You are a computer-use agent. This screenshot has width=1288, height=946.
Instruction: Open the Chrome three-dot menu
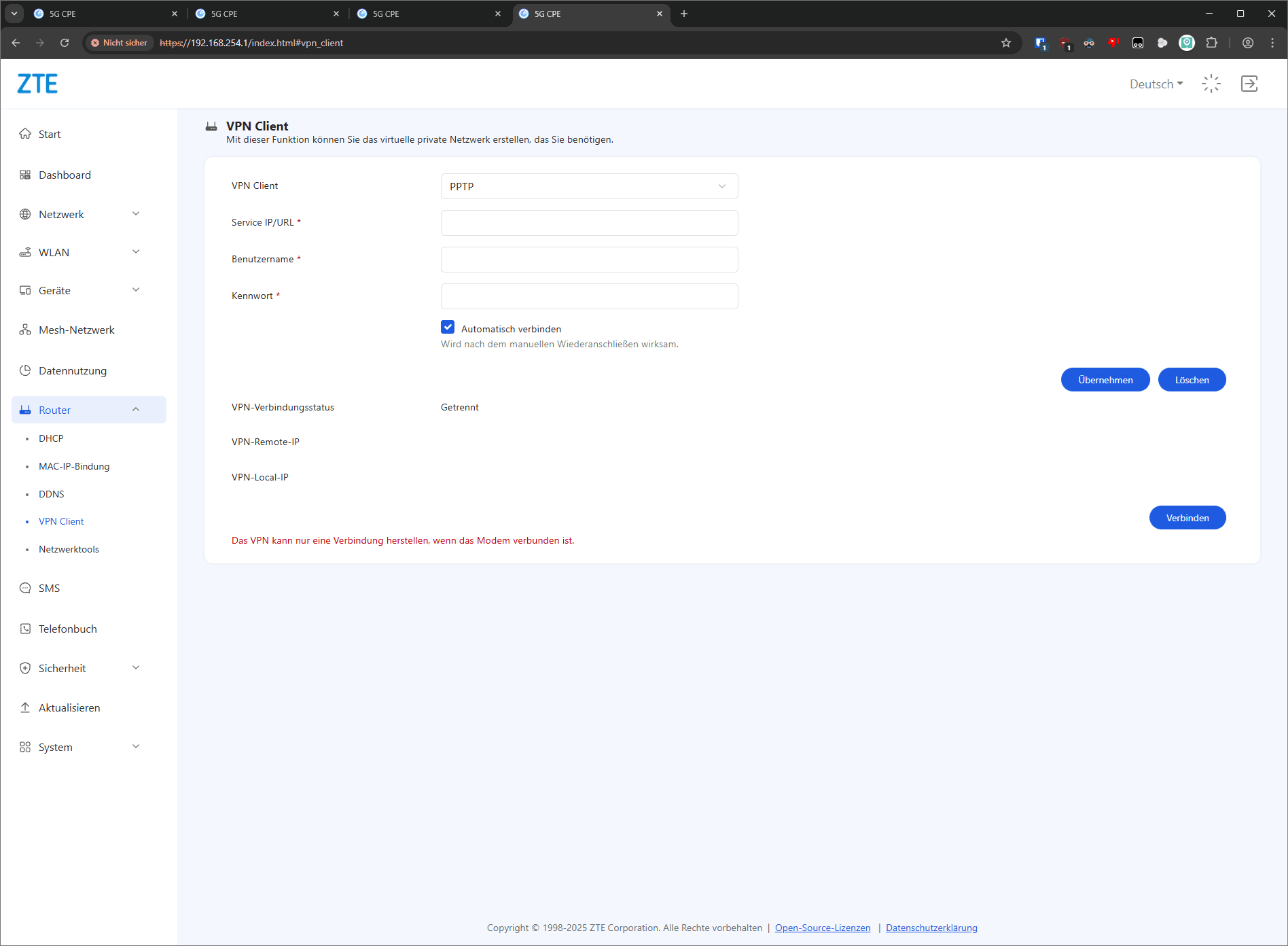pyautogui.click(x=1272, y=43)
